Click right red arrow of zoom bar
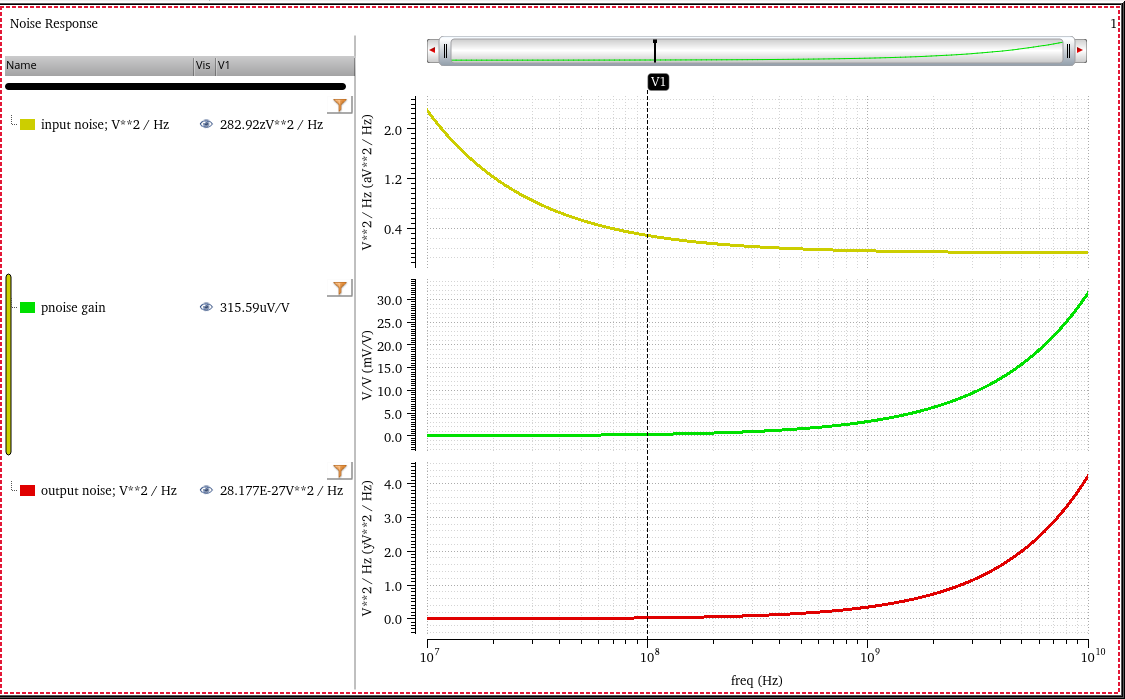1125x699 pixels. click(1080, 50)
